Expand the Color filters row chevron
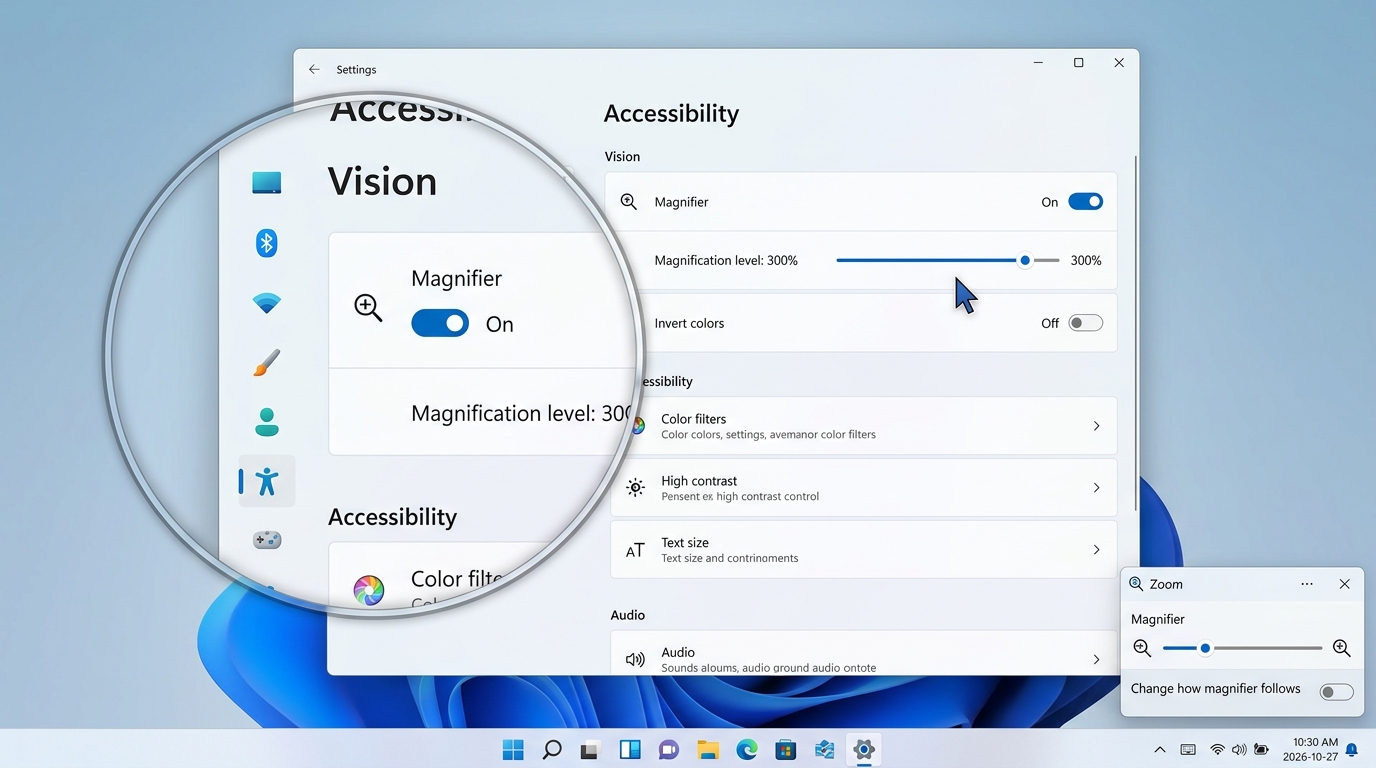The height and width of the screenshot is (768, 1376). pos(1096,426)
